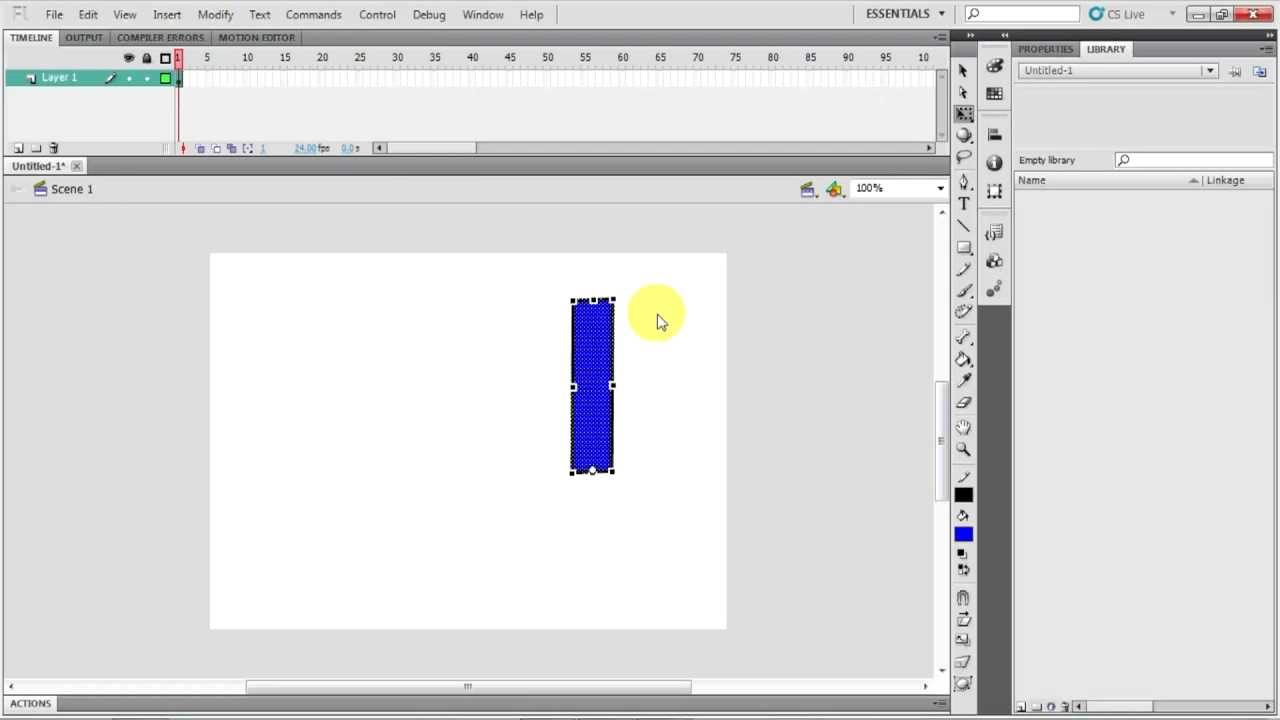Select the Brush tool

point(963,290)
